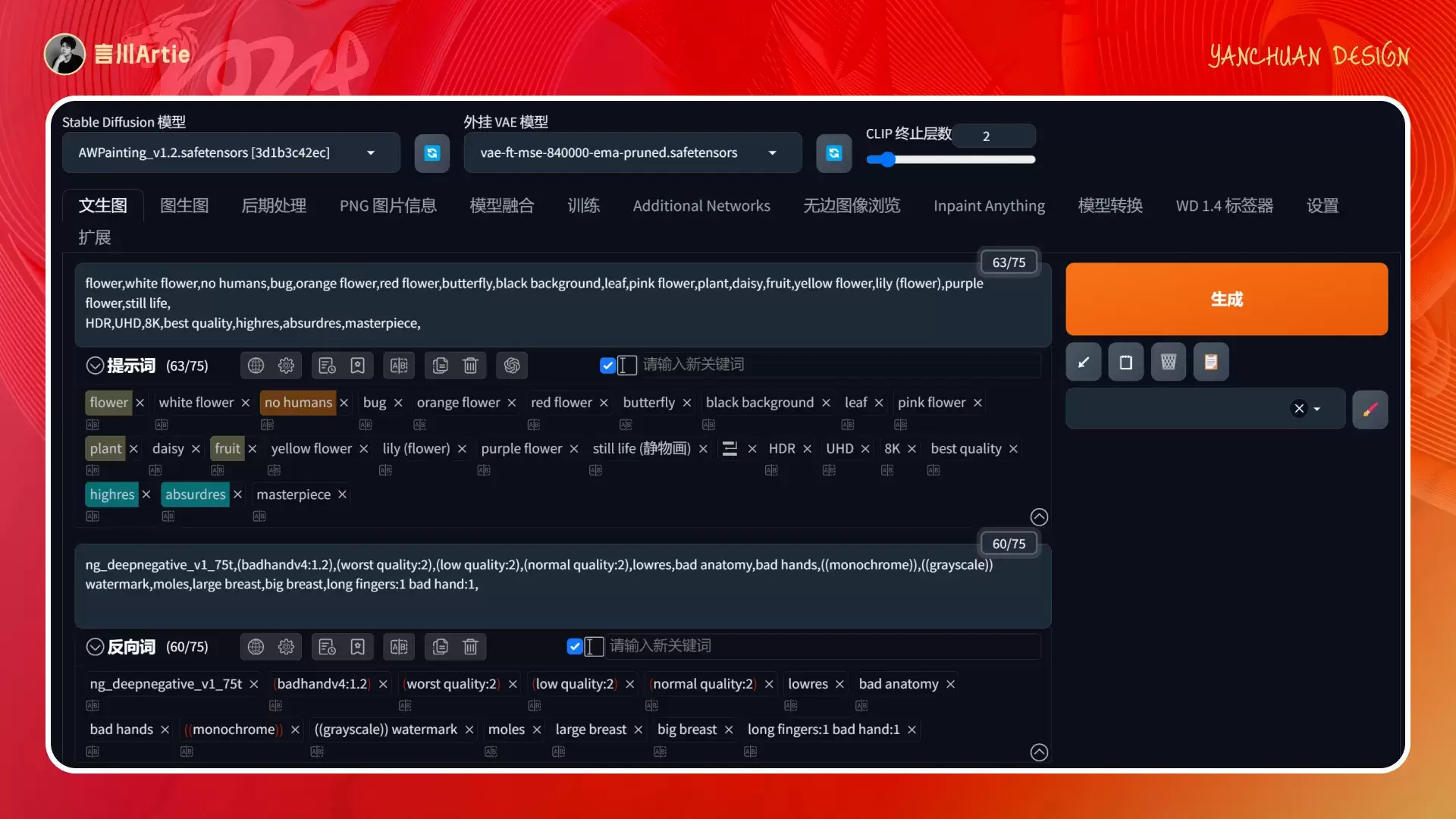Image resolution: width=1456 pixels, height=819 pixels.
Task: Open the Stable Diffusion model dropdown
Action: point(231,152)
